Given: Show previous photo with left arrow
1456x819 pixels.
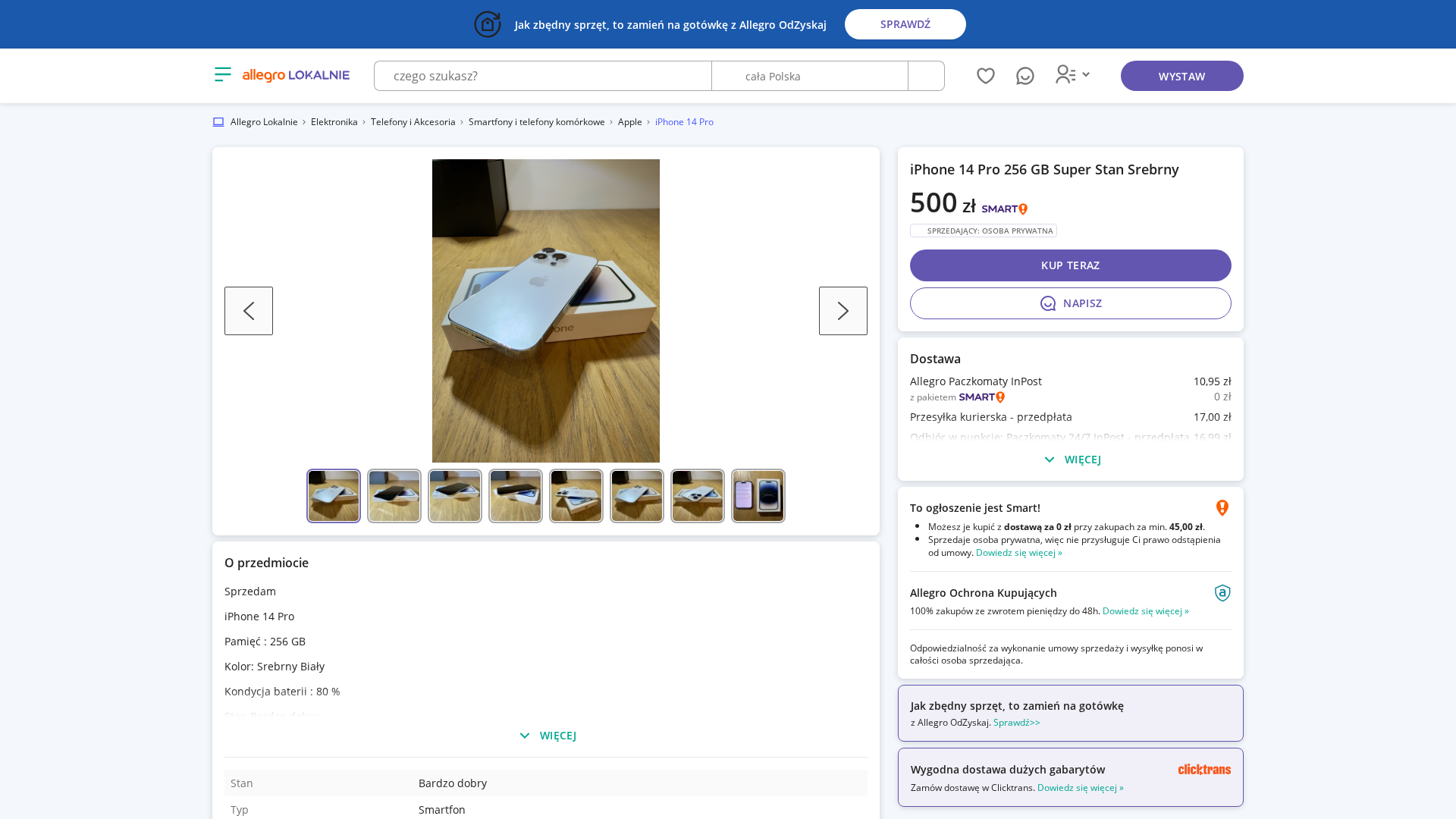Looking at the screenshot, I should point(249,311).
